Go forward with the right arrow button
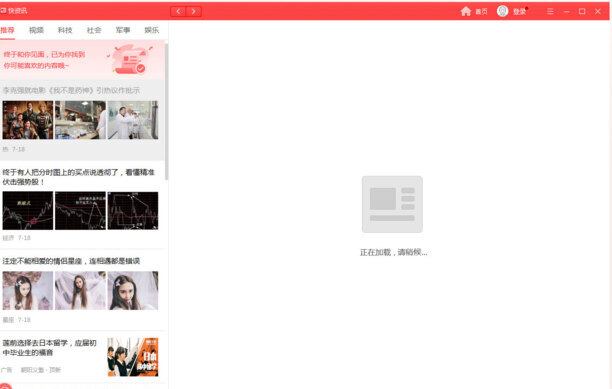The height and width of the screenshot is (389, 612). (194, 11)
